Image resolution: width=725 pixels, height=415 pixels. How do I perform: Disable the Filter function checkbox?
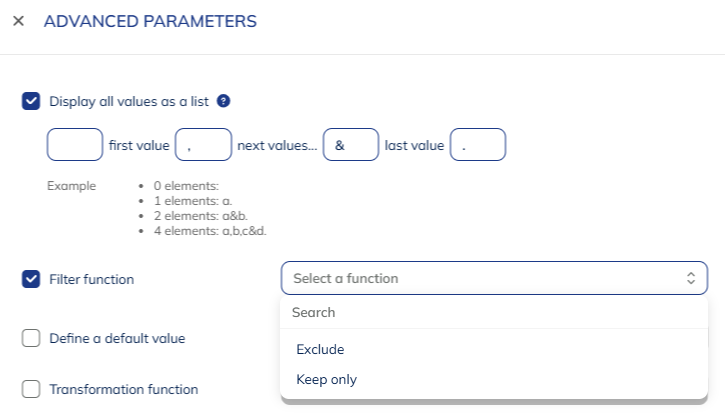(x=31, y=279)
